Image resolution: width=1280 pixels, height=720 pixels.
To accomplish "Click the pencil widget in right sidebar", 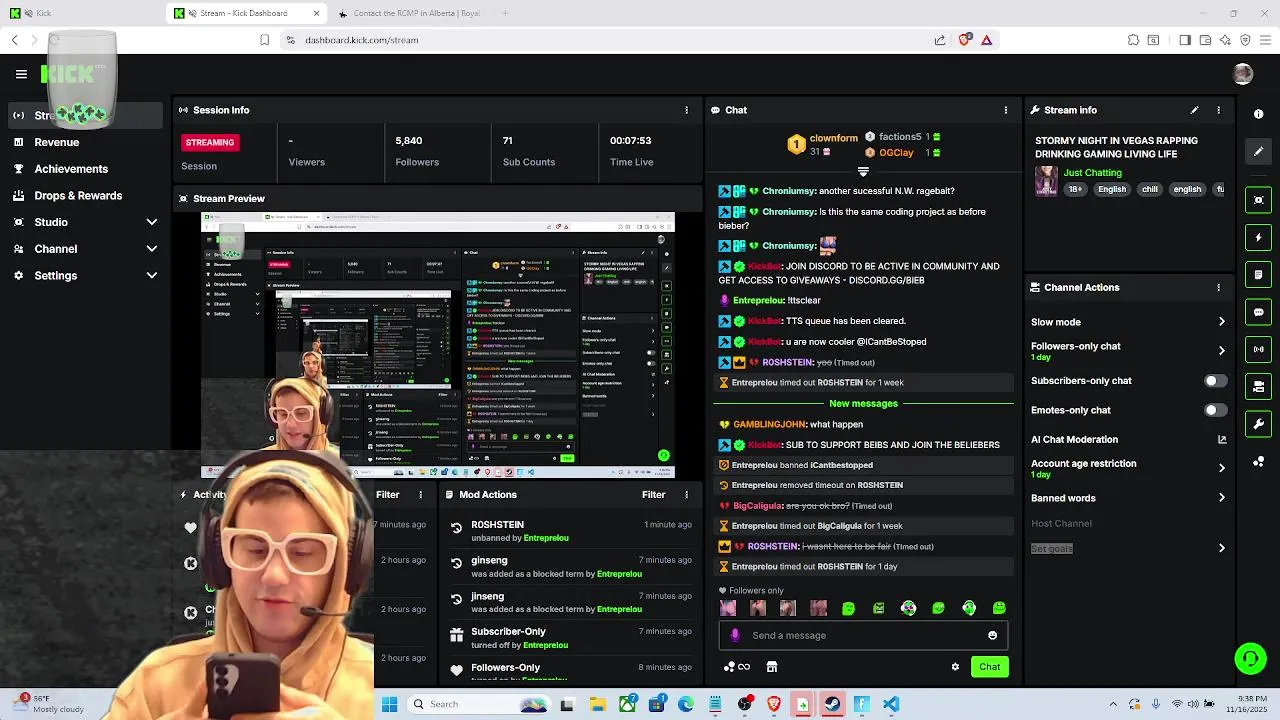I will tap(1259, 151).
